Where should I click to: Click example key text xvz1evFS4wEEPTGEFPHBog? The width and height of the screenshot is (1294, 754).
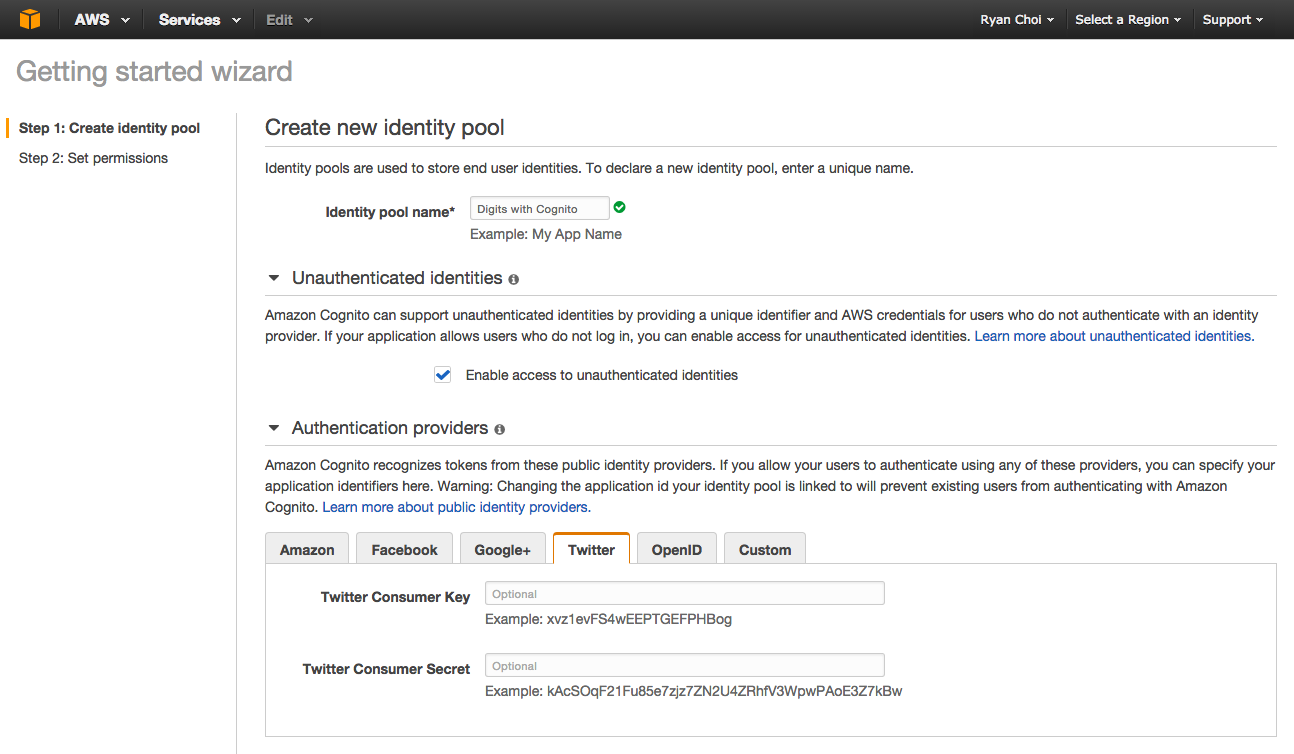click(639, 619)
